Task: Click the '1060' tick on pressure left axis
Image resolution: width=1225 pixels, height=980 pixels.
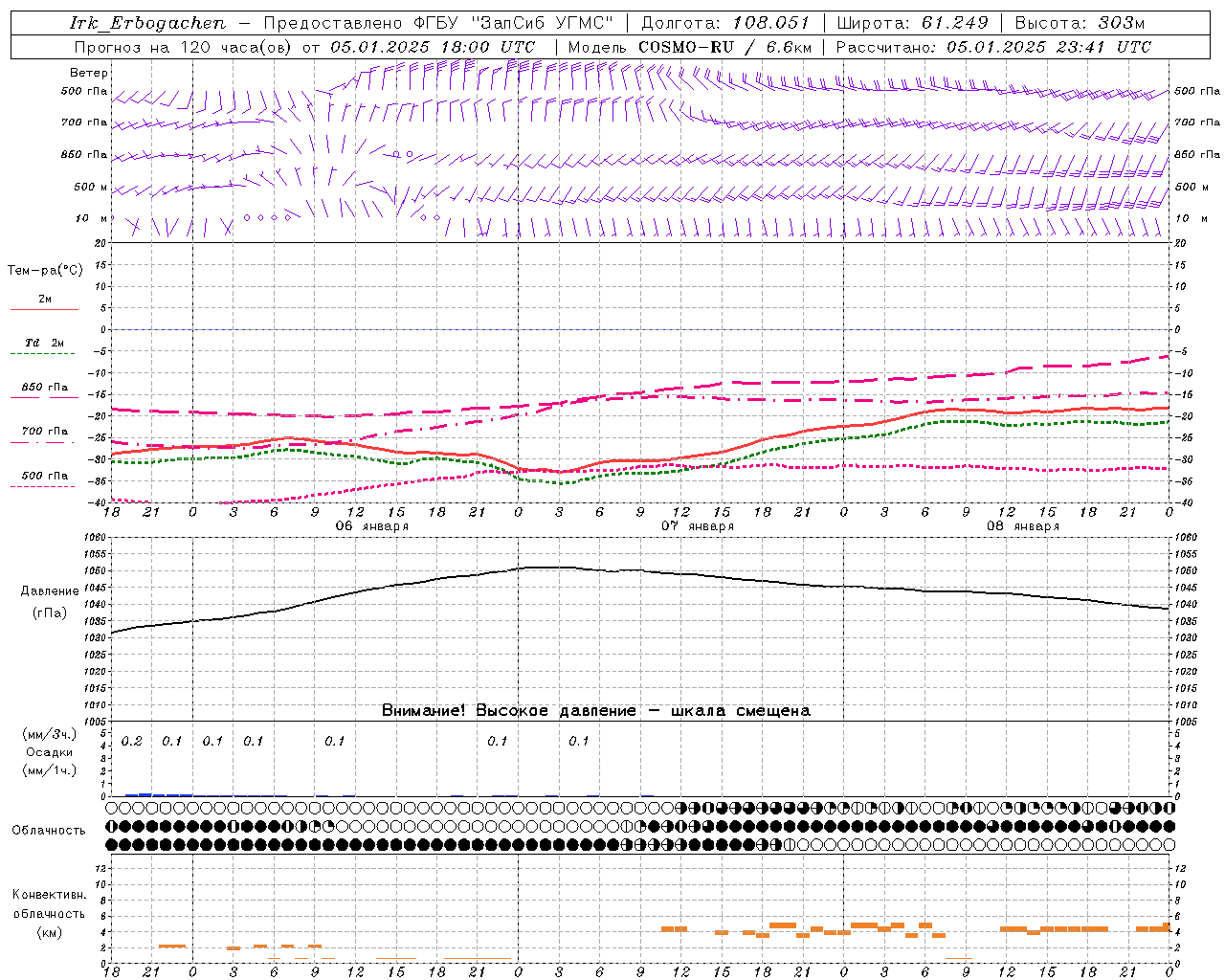Action: (97, 538)
